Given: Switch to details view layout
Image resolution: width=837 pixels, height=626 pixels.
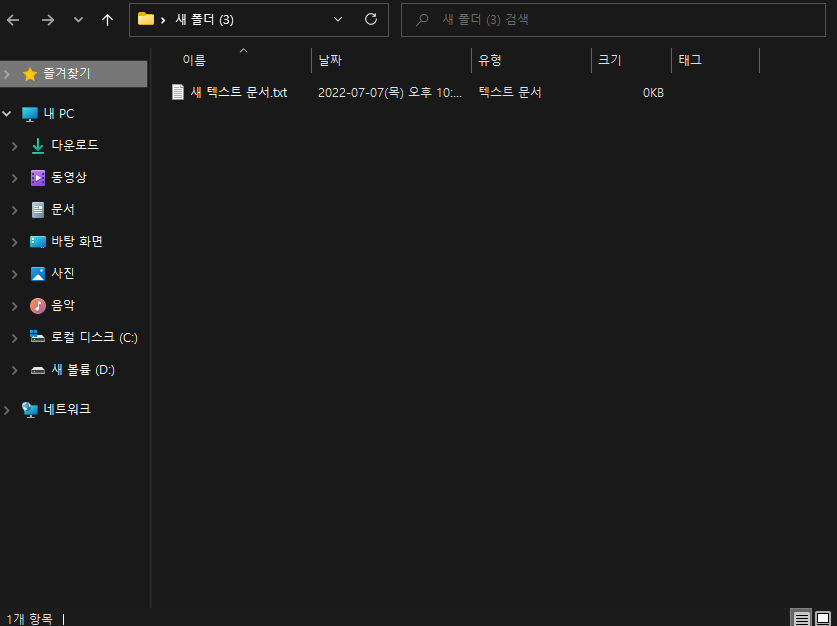Looking at the screenshot, I should (802, 618).
